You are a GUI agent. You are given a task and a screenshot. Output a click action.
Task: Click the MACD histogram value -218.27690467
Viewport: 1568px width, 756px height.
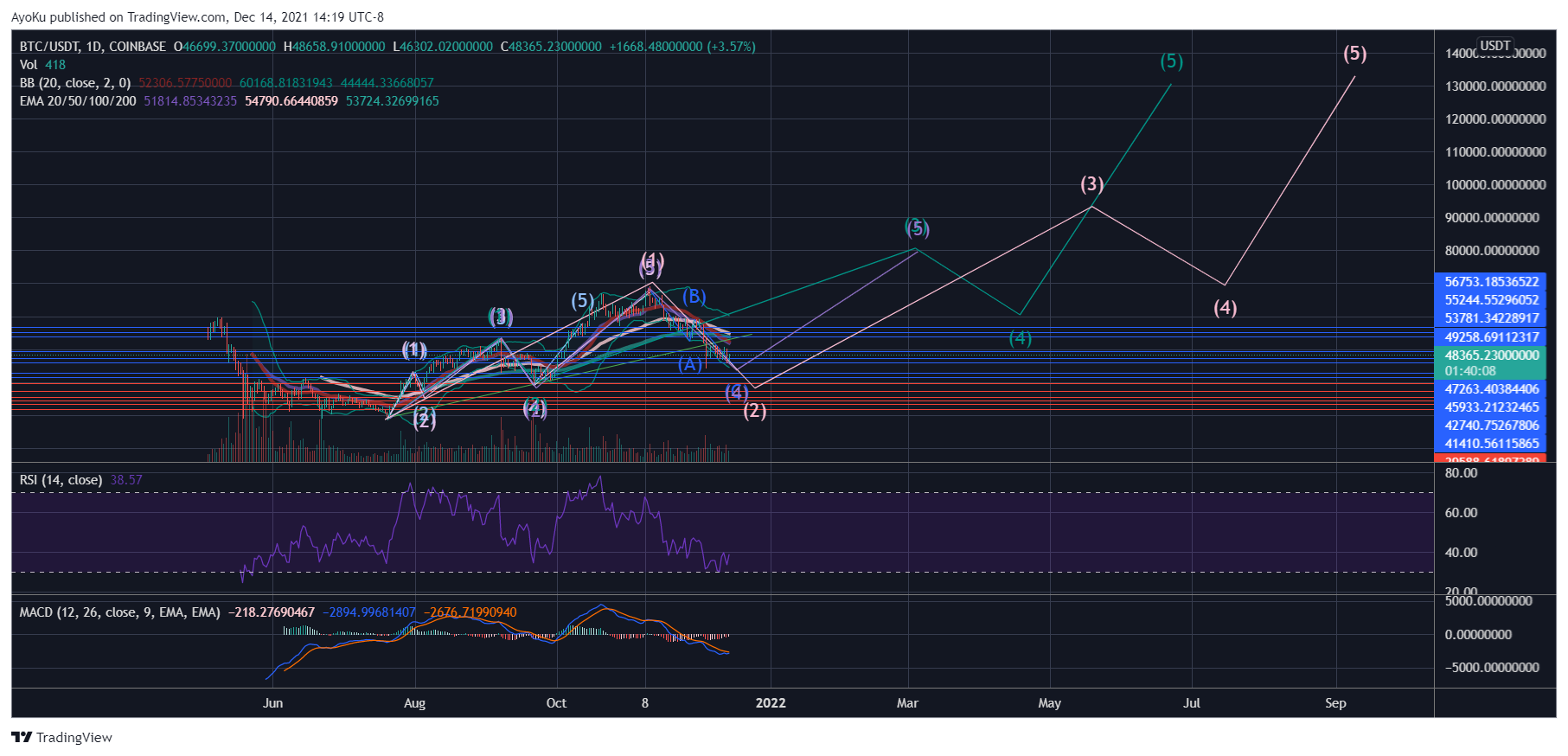point(272,612)
